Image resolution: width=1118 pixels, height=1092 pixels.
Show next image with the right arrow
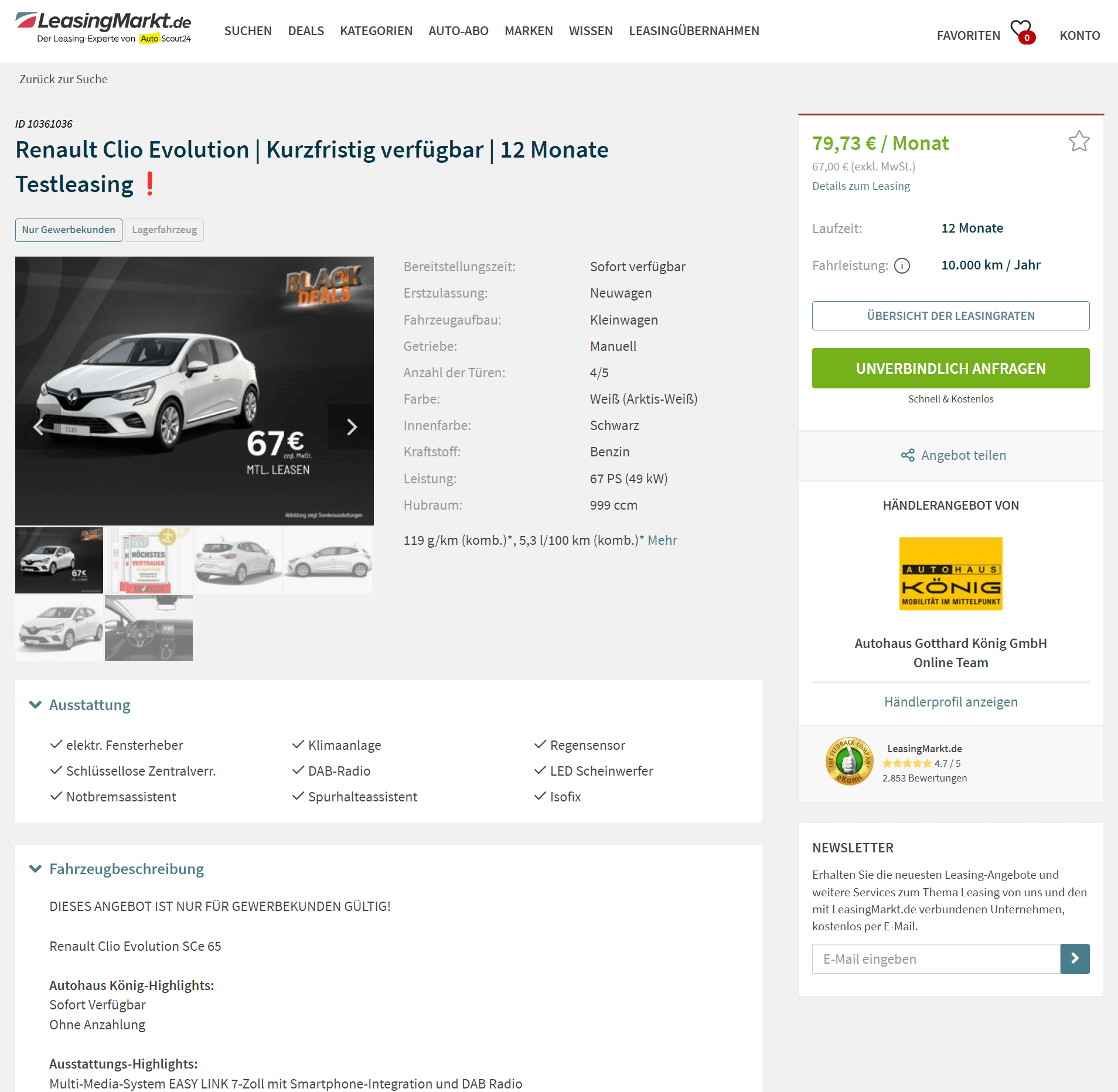pos(352,427)
